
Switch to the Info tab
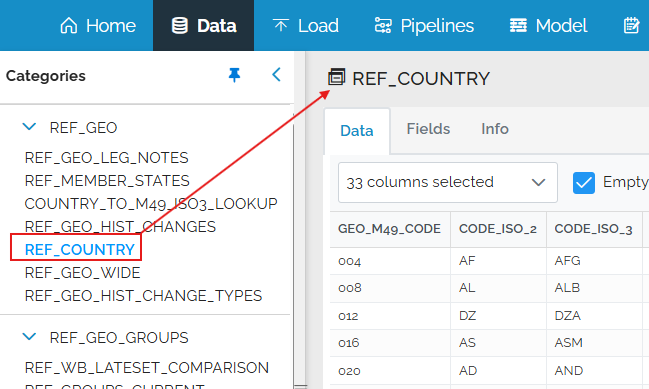[x=495, y=129]
